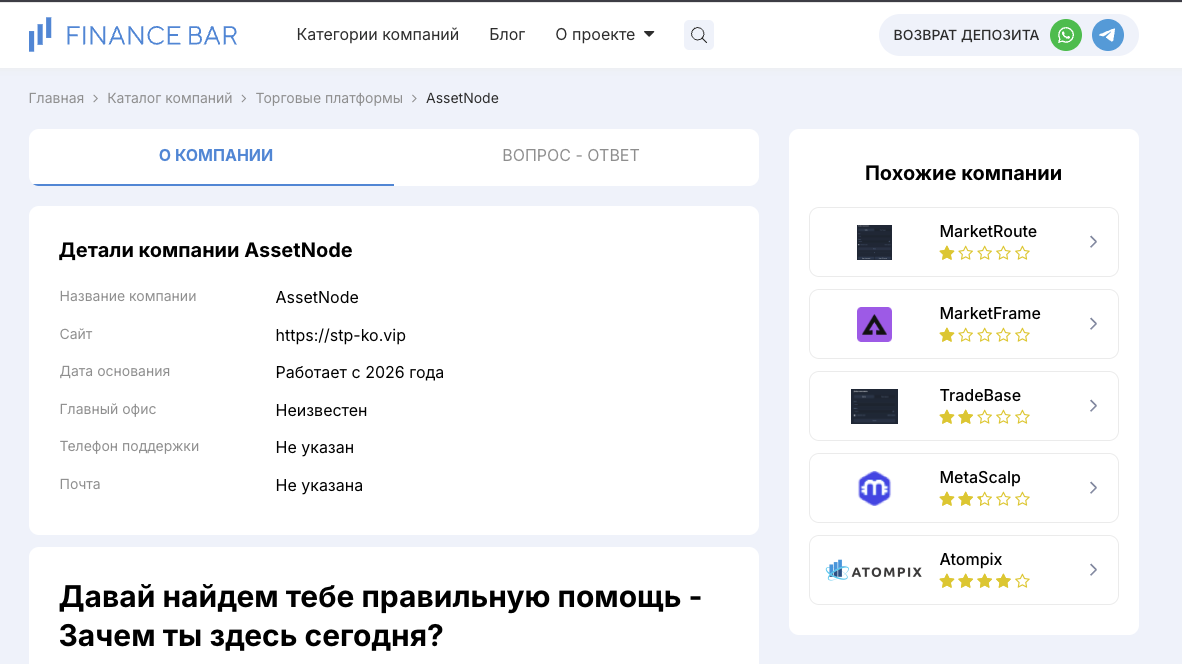This screenshot has height=664, width=1182.
Task: Click «Неизвестен» office value
Action: pyautogui.click(x=321, y=410)
